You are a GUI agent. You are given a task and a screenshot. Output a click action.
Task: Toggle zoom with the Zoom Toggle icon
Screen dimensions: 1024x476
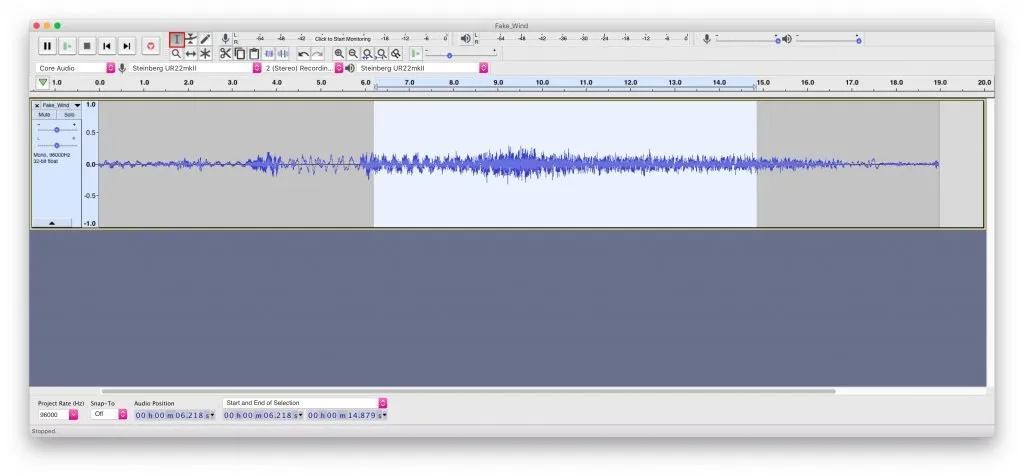tap(396, 54)
